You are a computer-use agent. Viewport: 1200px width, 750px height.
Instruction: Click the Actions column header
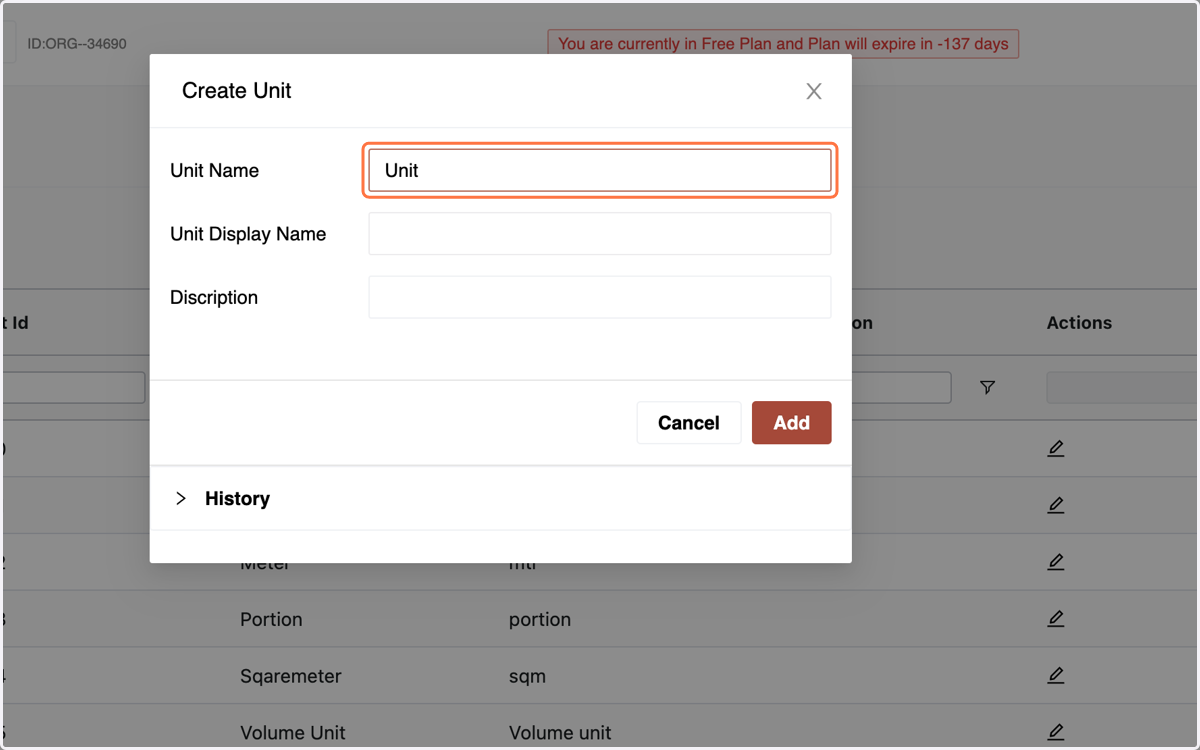1079,323
